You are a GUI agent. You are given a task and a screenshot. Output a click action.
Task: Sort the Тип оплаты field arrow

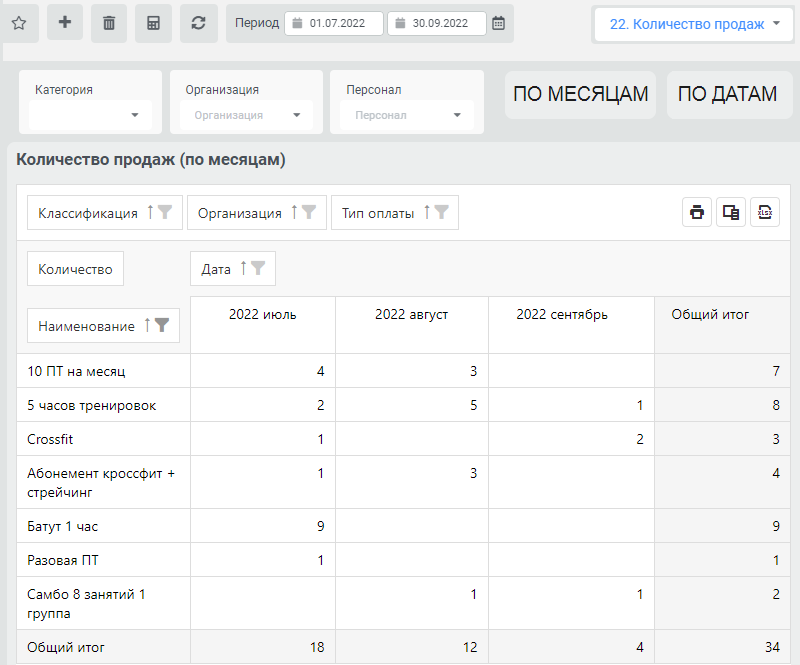427,212
